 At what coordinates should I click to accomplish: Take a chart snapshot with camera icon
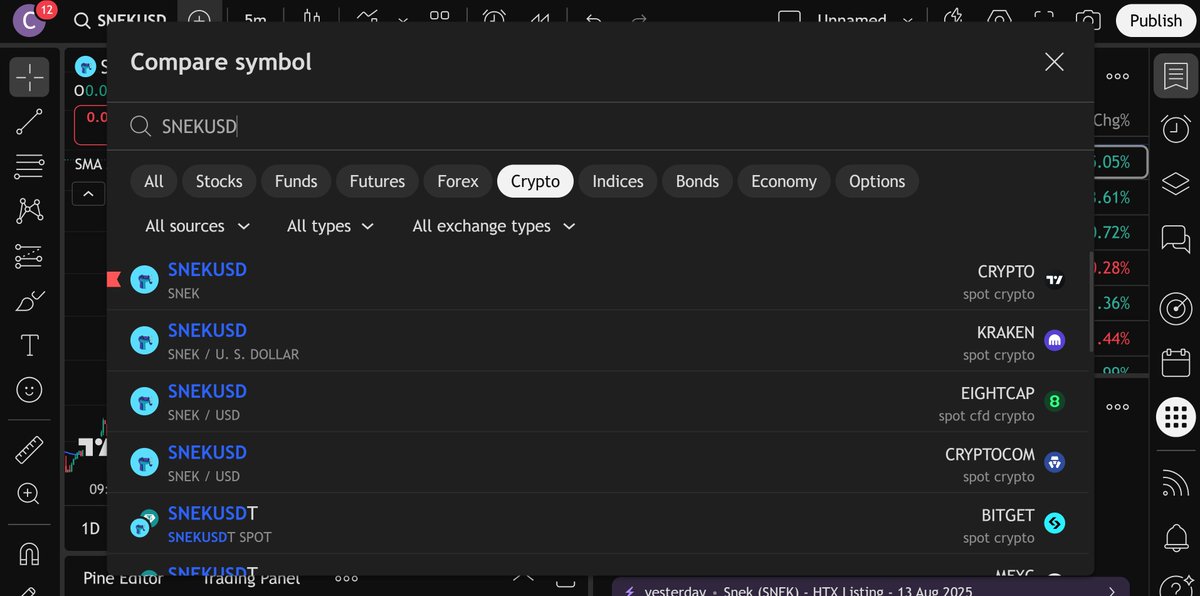1088,20
